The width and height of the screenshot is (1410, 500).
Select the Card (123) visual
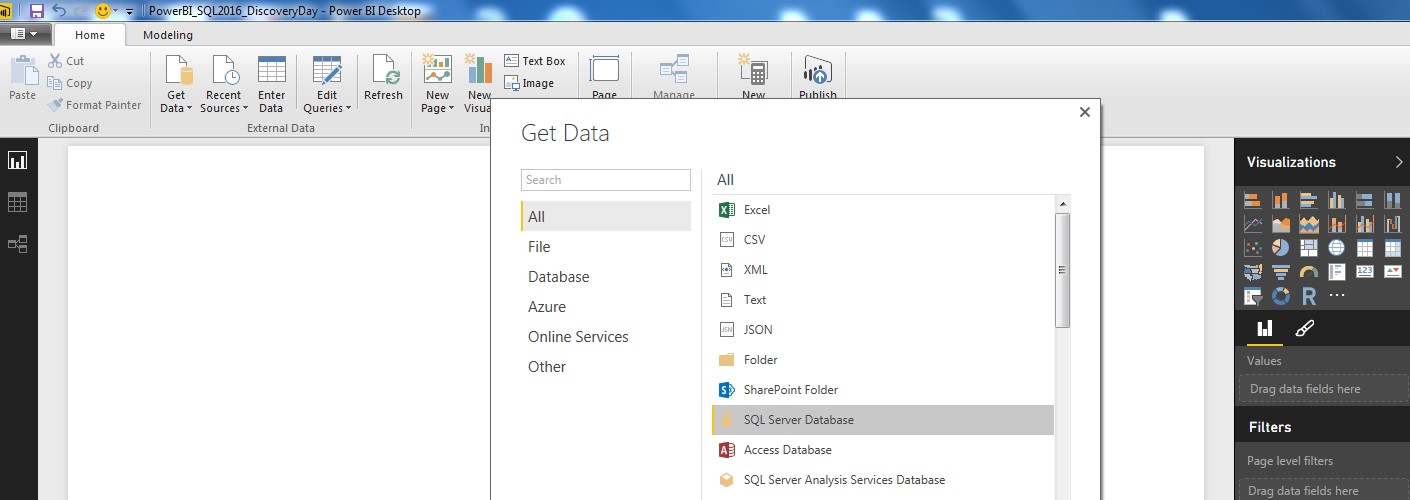(x=1364, y=271)
